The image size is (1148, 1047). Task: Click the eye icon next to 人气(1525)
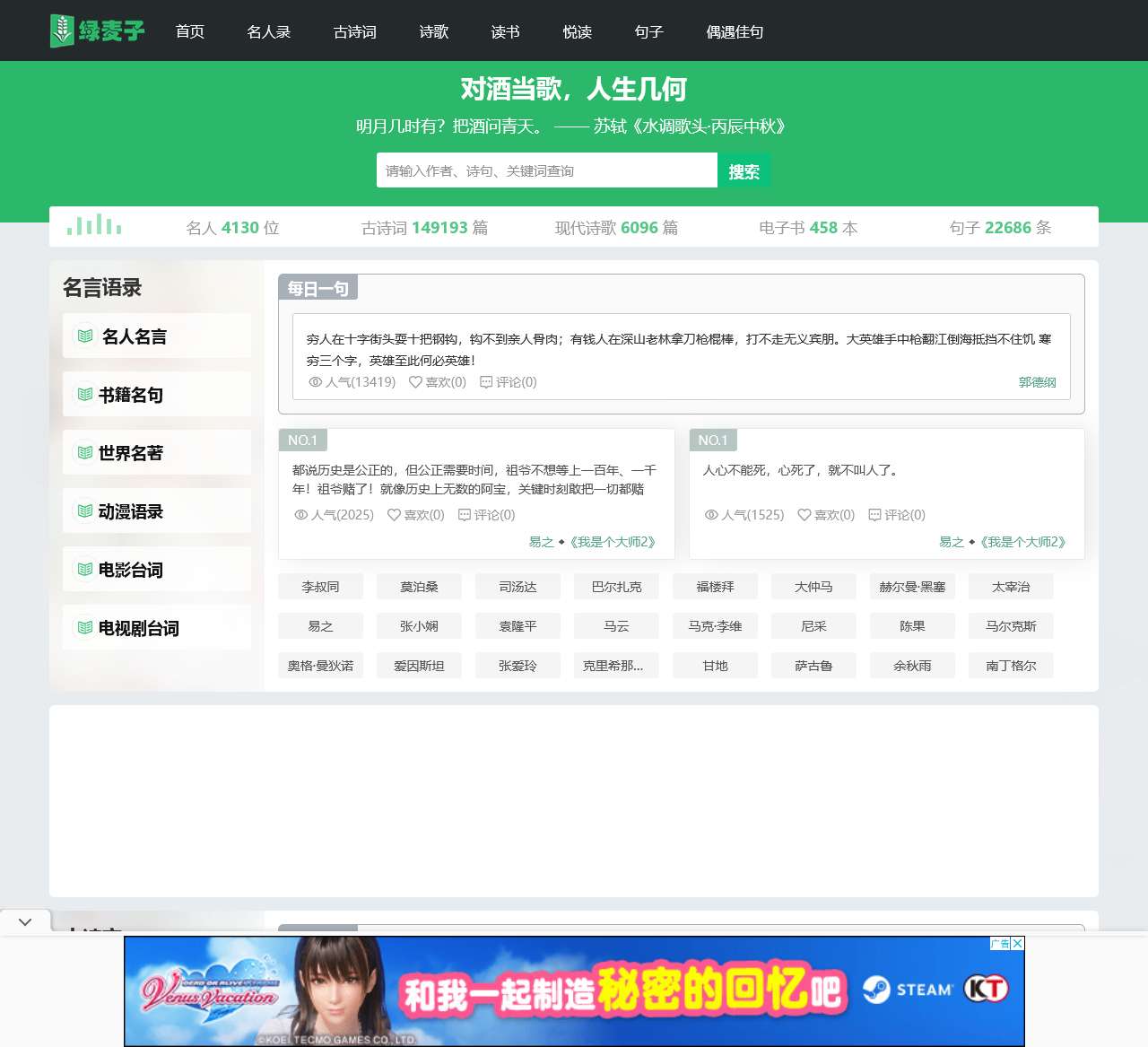(x=711, y=515)
